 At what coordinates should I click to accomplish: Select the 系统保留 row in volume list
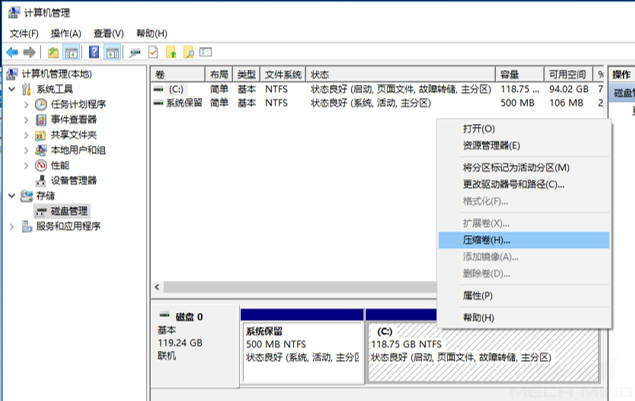(378, 103)
